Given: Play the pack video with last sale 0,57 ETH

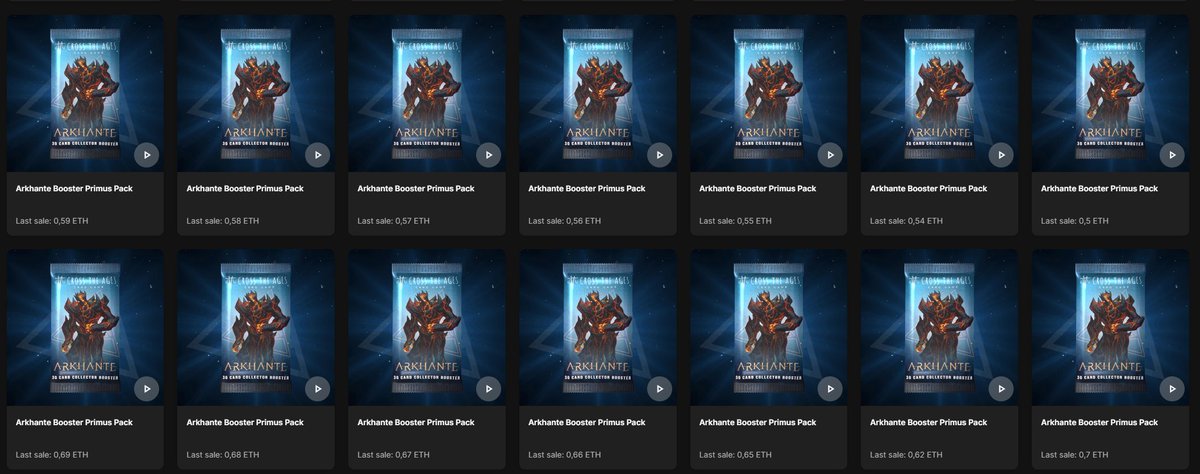Looking at the screenshot, I should (x=488, y=155).
